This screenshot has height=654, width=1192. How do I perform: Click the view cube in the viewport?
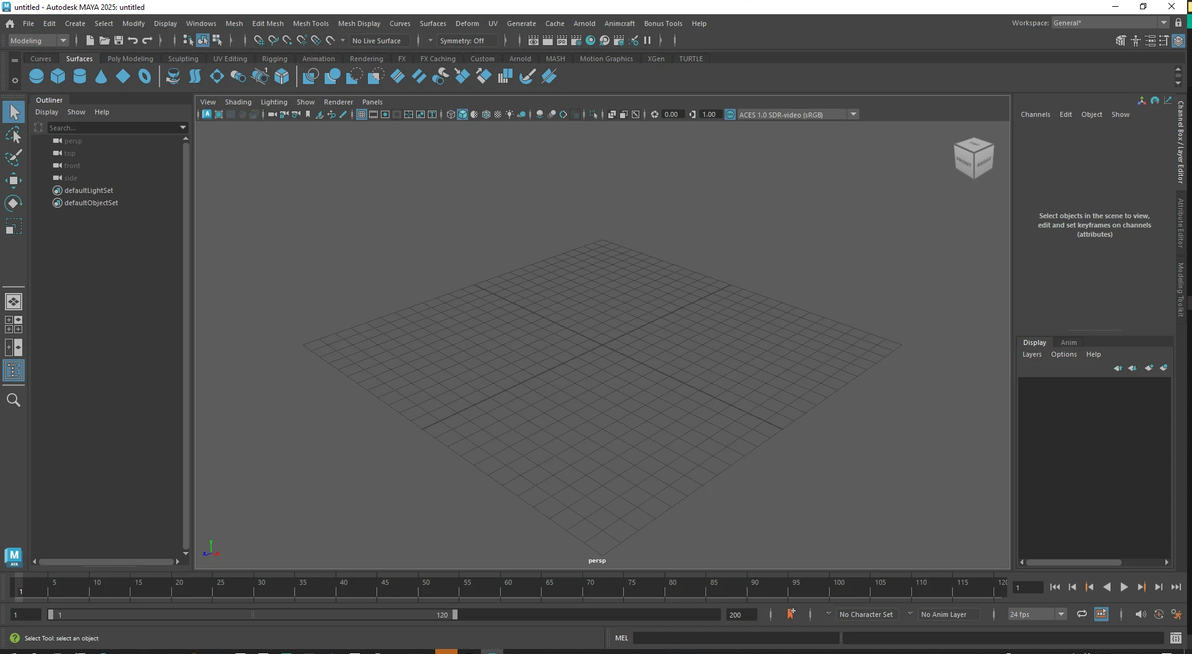click(973, 158)
